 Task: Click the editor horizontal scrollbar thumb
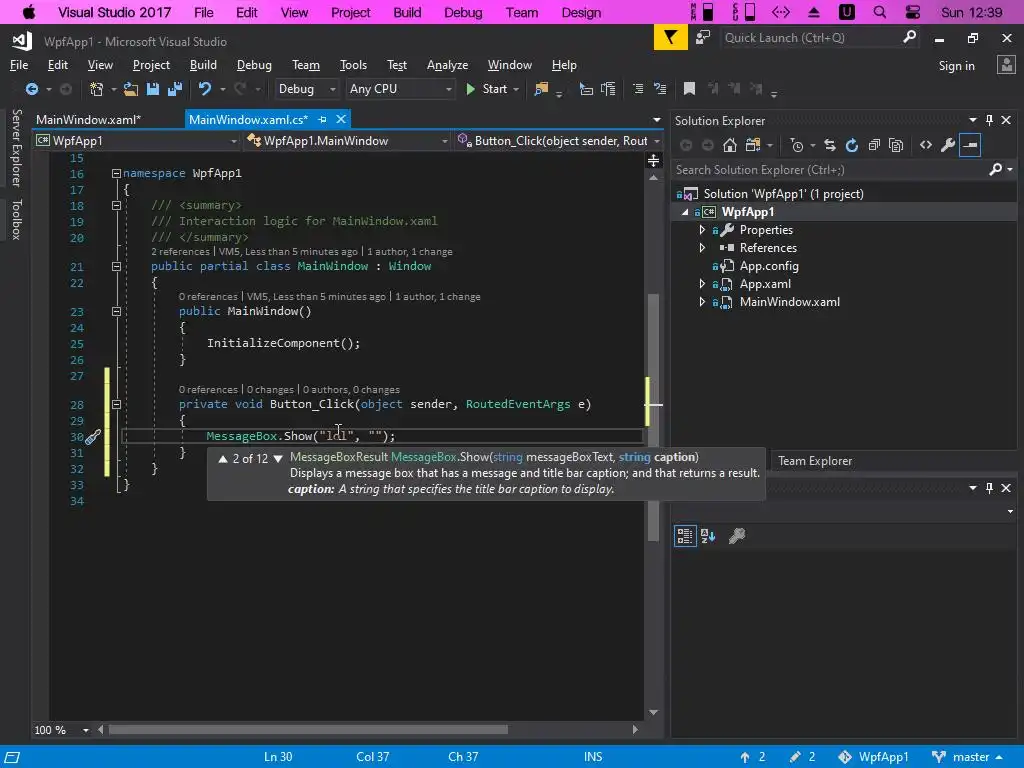coord(308,729)
